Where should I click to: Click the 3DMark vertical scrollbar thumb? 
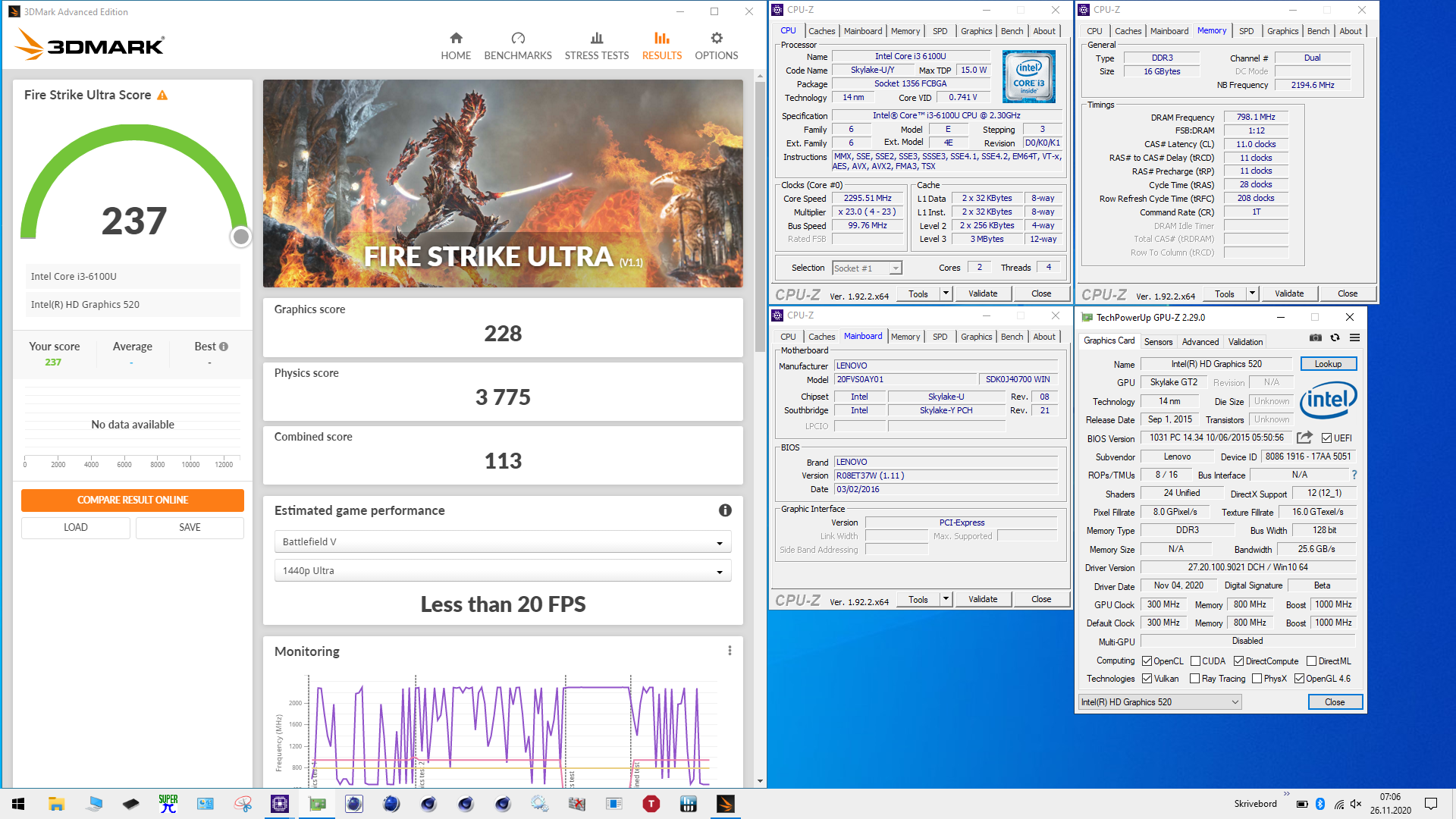click(x=760, y=216)
